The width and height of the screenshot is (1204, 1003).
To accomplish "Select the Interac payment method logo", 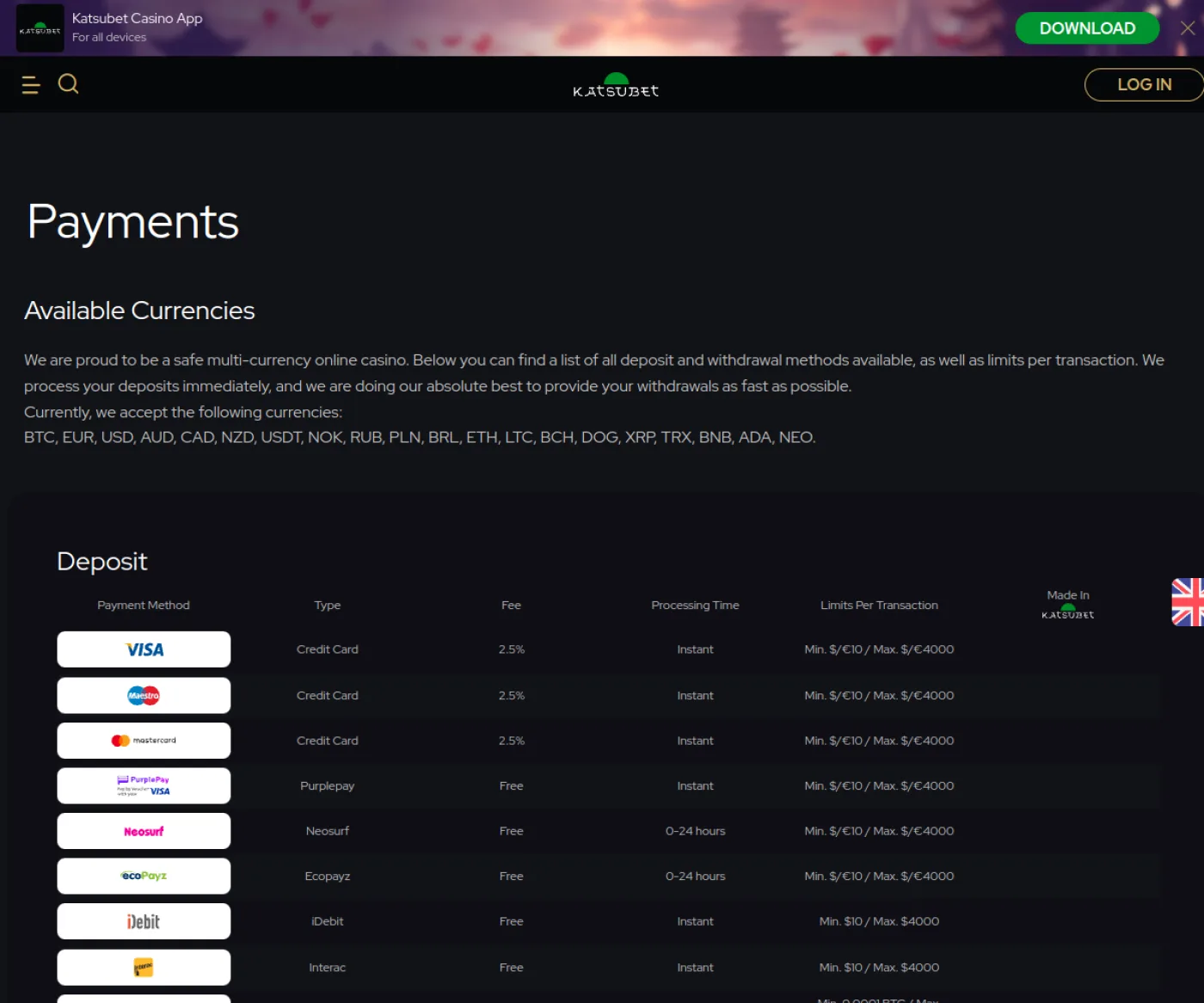I will coord(144,967).
